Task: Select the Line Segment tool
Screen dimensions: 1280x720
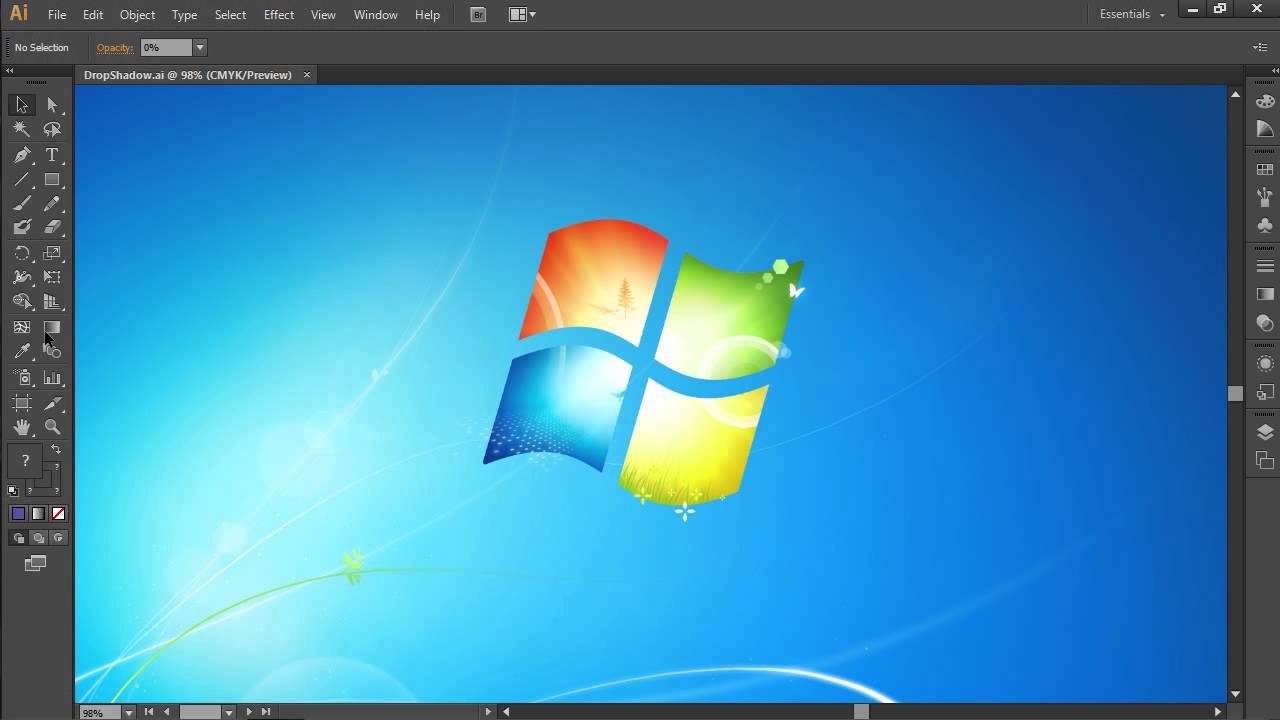Action: (22, 180)
